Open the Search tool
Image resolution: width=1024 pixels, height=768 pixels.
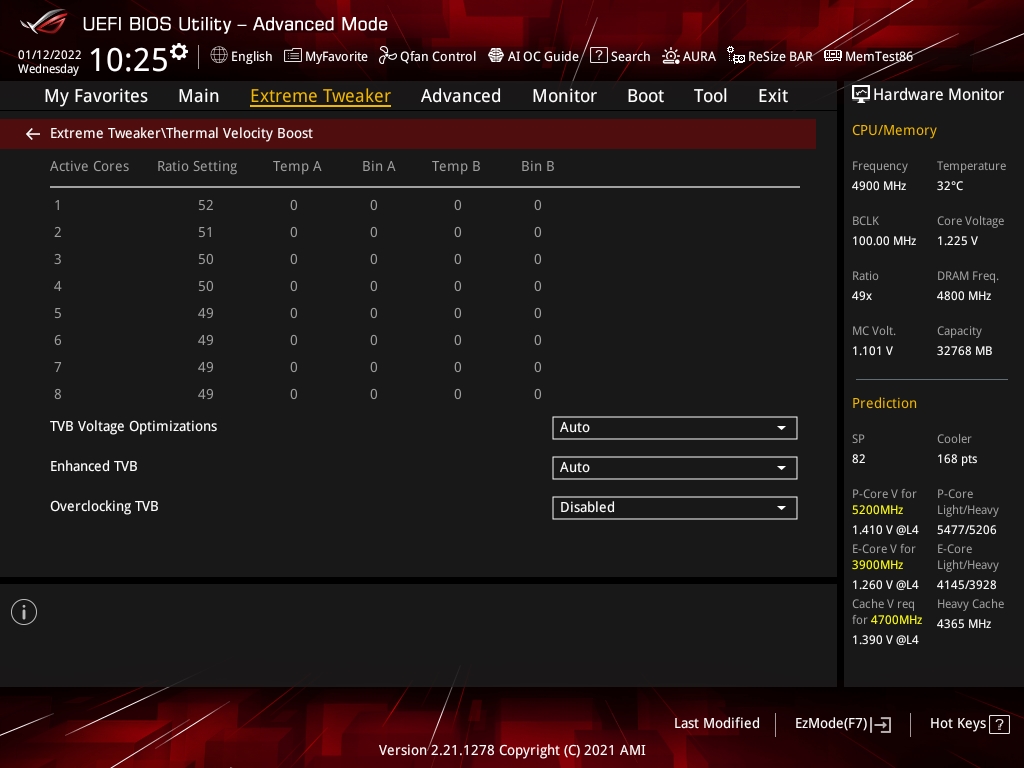pyautogui.click(x=620, y=56)
